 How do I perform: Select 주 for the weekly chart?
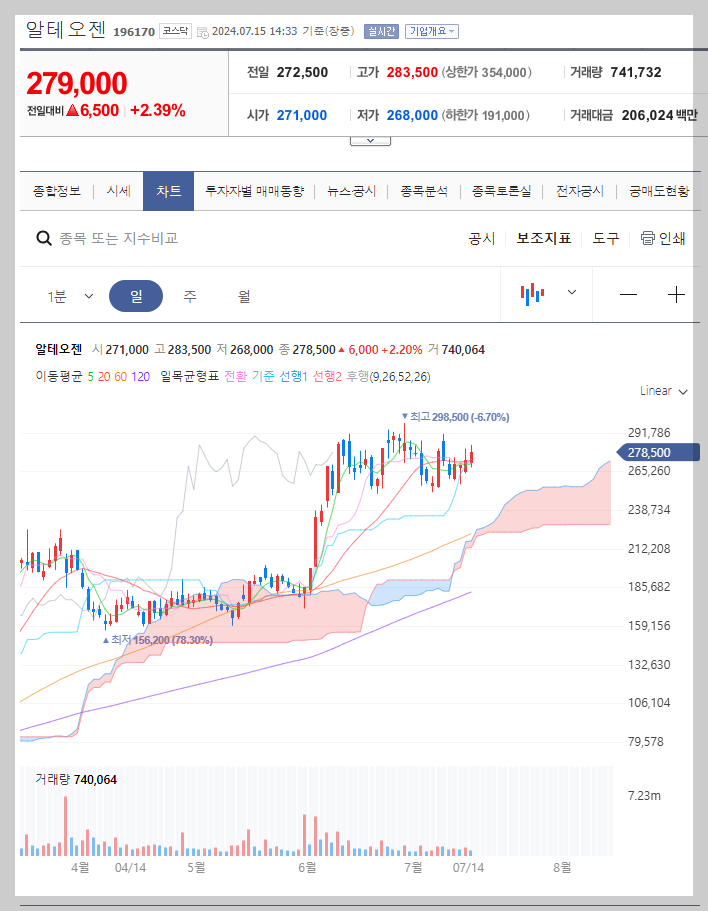click(x=190, y=295)
